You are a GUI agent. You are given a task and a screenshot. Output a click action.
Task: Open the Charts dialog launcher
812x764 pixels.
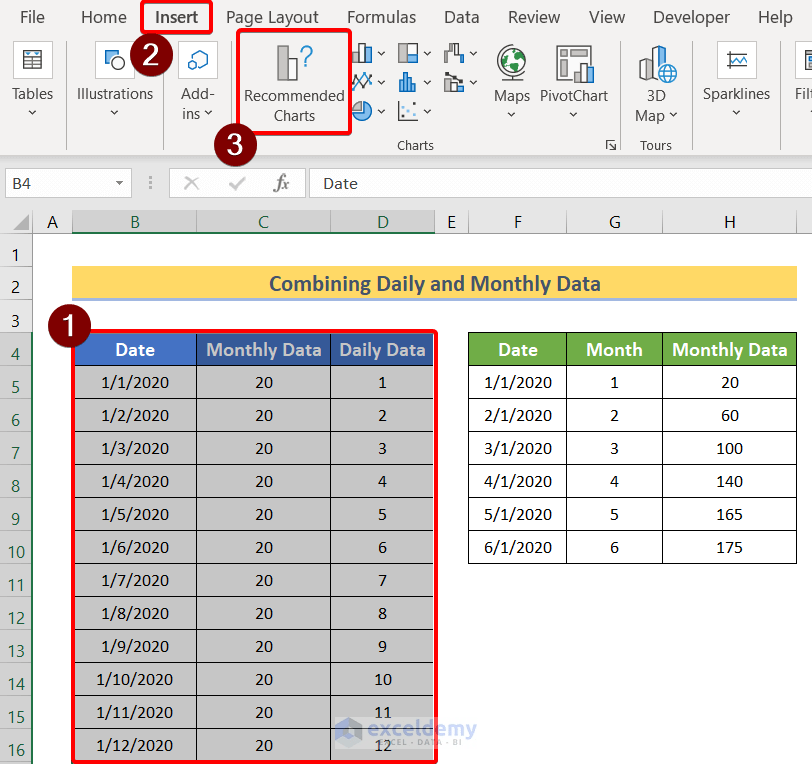coord(611,144)
